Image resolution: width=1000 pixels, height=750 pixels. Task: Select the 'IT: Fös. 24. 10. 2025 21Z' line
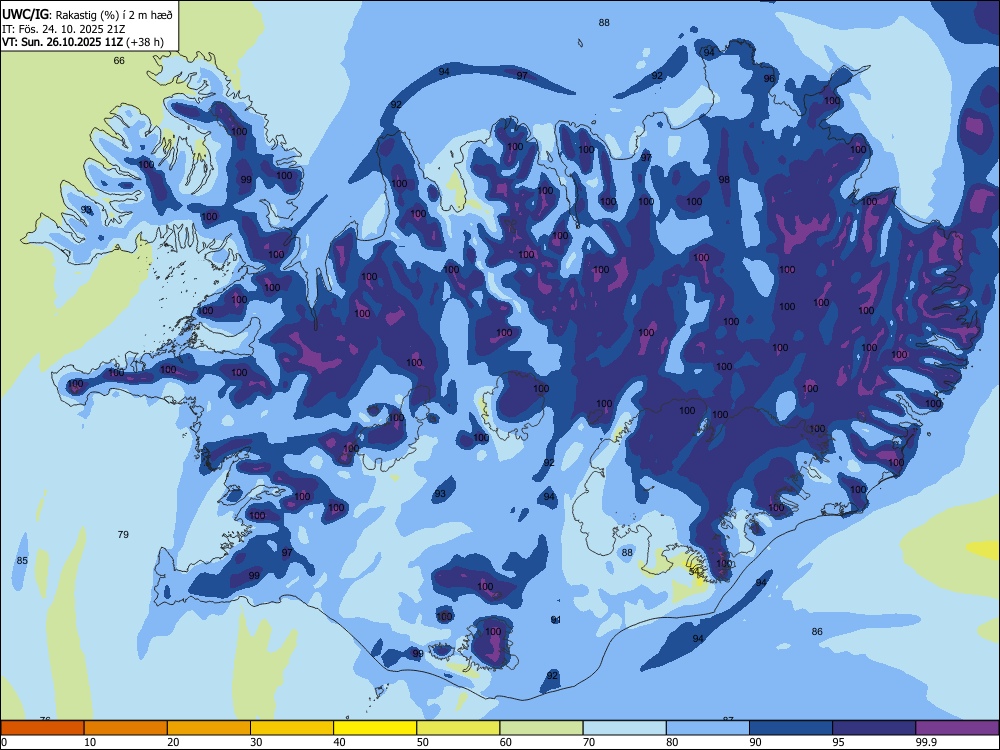[x=63, y=29]
